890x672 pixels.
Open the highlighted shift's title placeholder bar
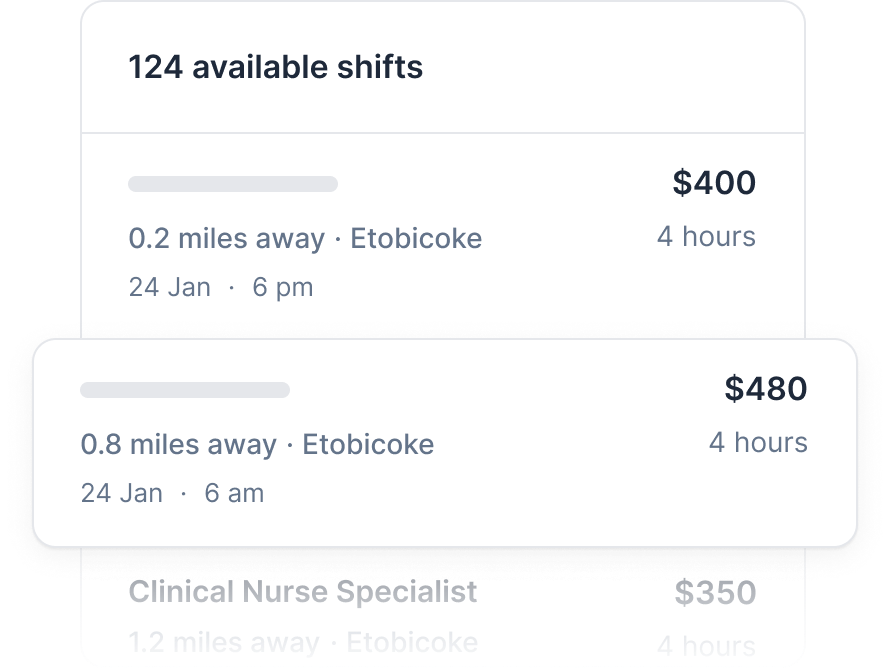185,390
